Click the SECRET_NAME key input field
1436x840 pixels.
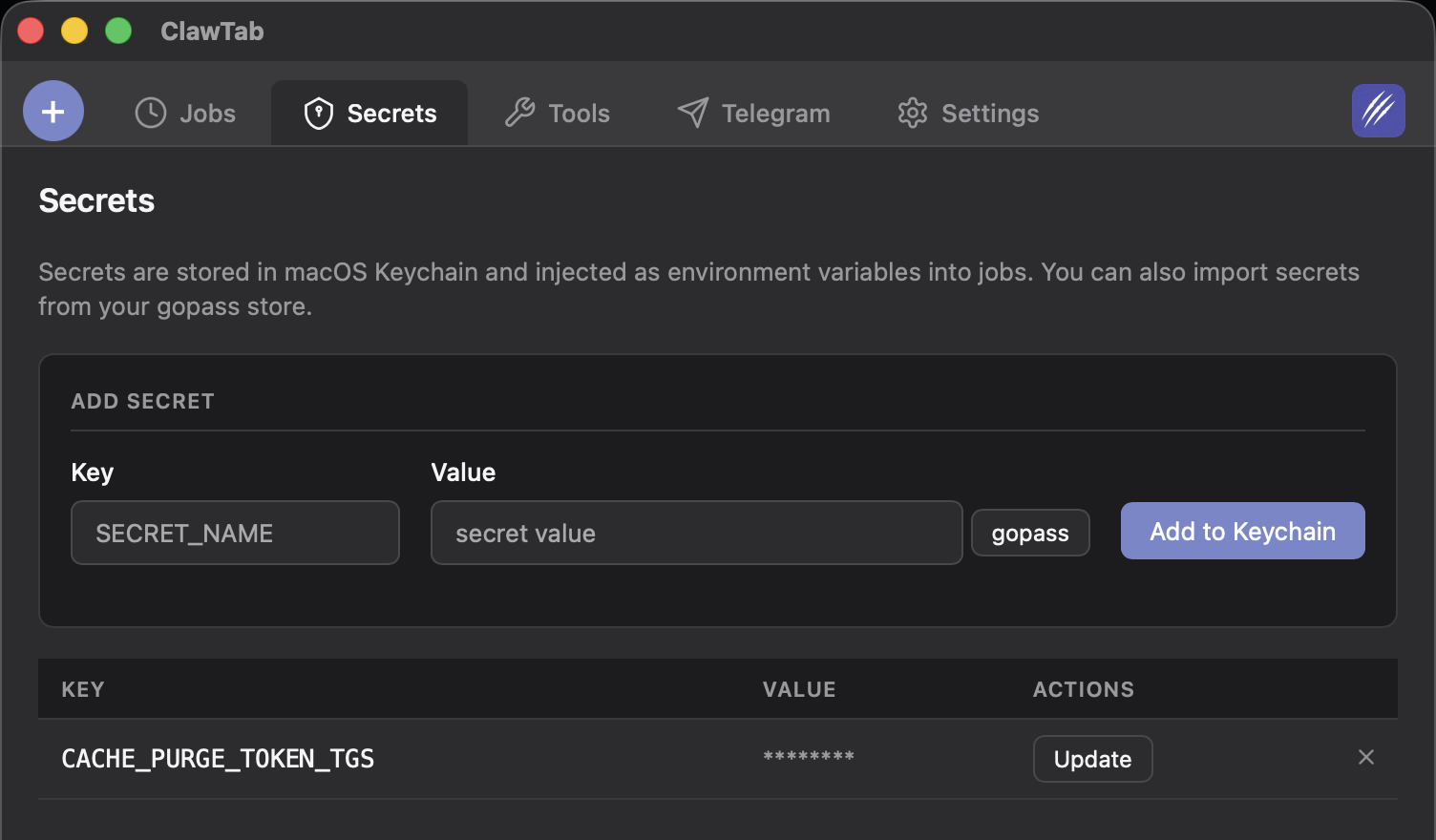tap(235, 533)
